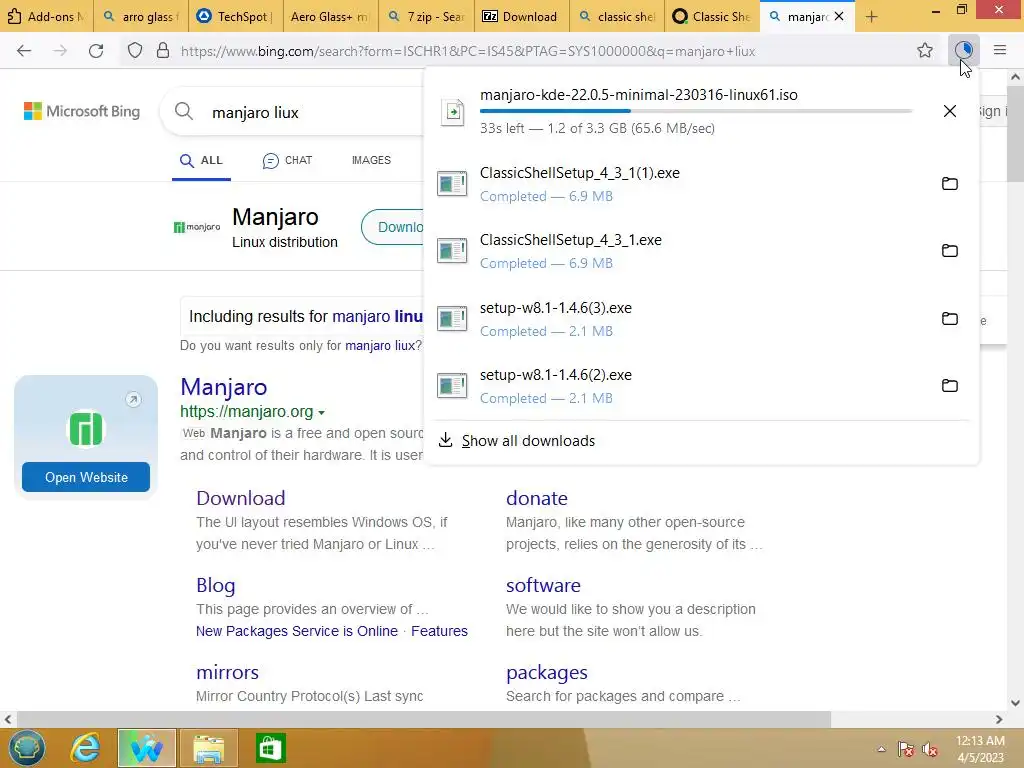Close the manjaro browser tab
The image size is (1024, 768).
pos(839,16)
